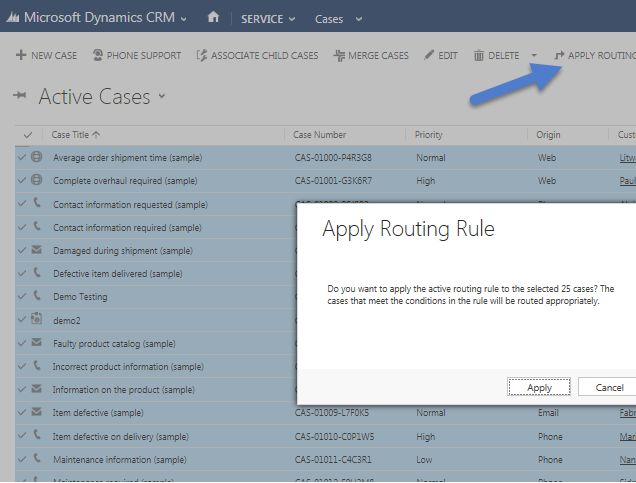636x483 pixels.
Task: Expand the SERVICE area dropdown
Action: 292,19
